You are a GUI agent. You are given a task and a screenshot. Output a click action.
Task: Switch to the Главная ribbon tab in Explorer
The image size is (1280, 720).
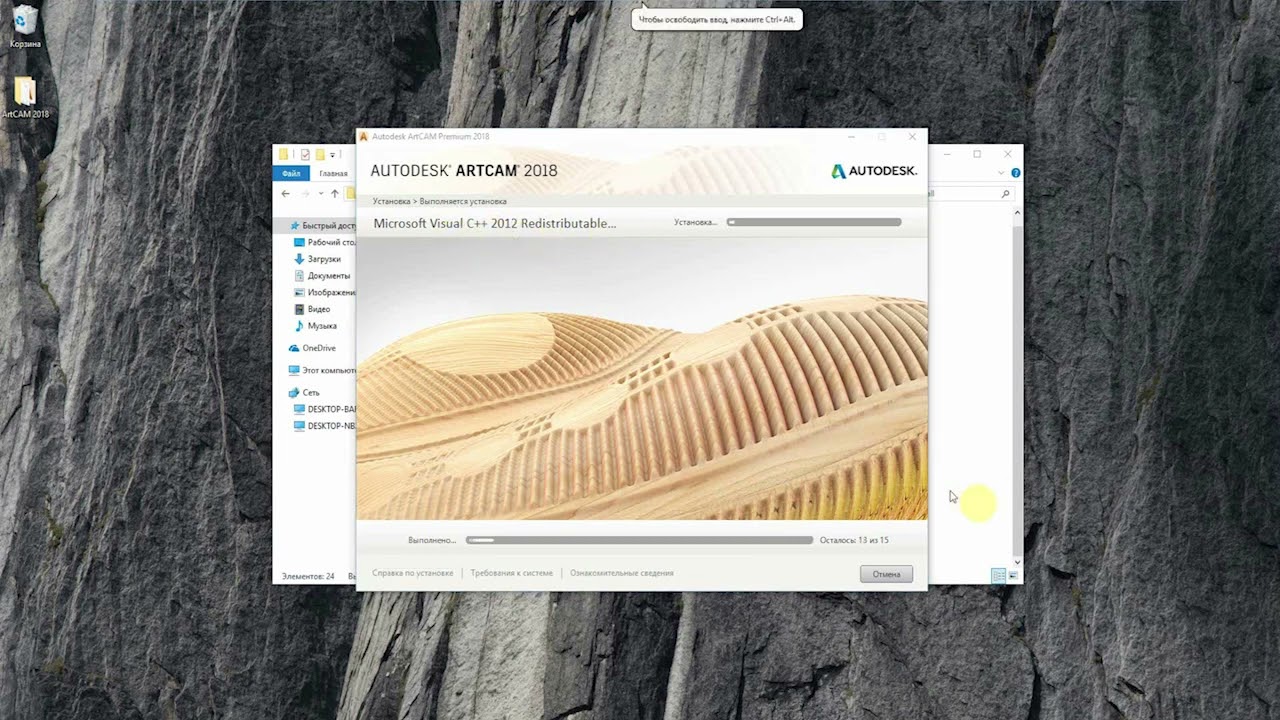[x=333, y=173]
